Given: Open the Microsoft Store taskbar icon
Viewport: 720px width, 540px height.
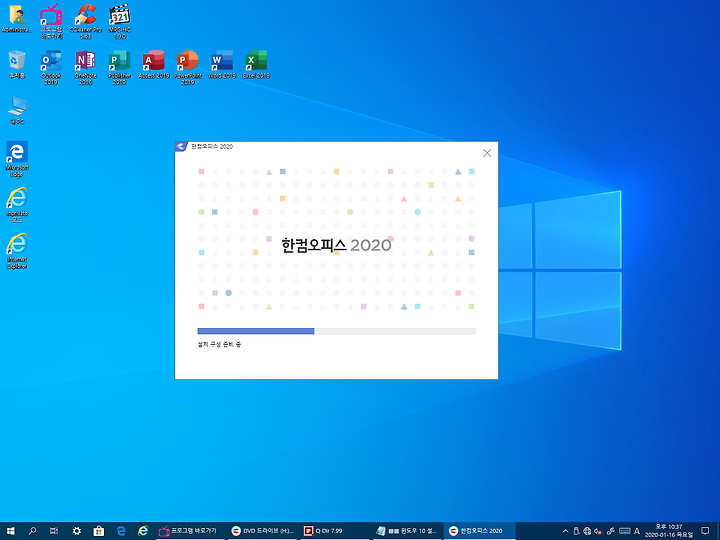Looking at the screenshot, I should click(99, 531).
